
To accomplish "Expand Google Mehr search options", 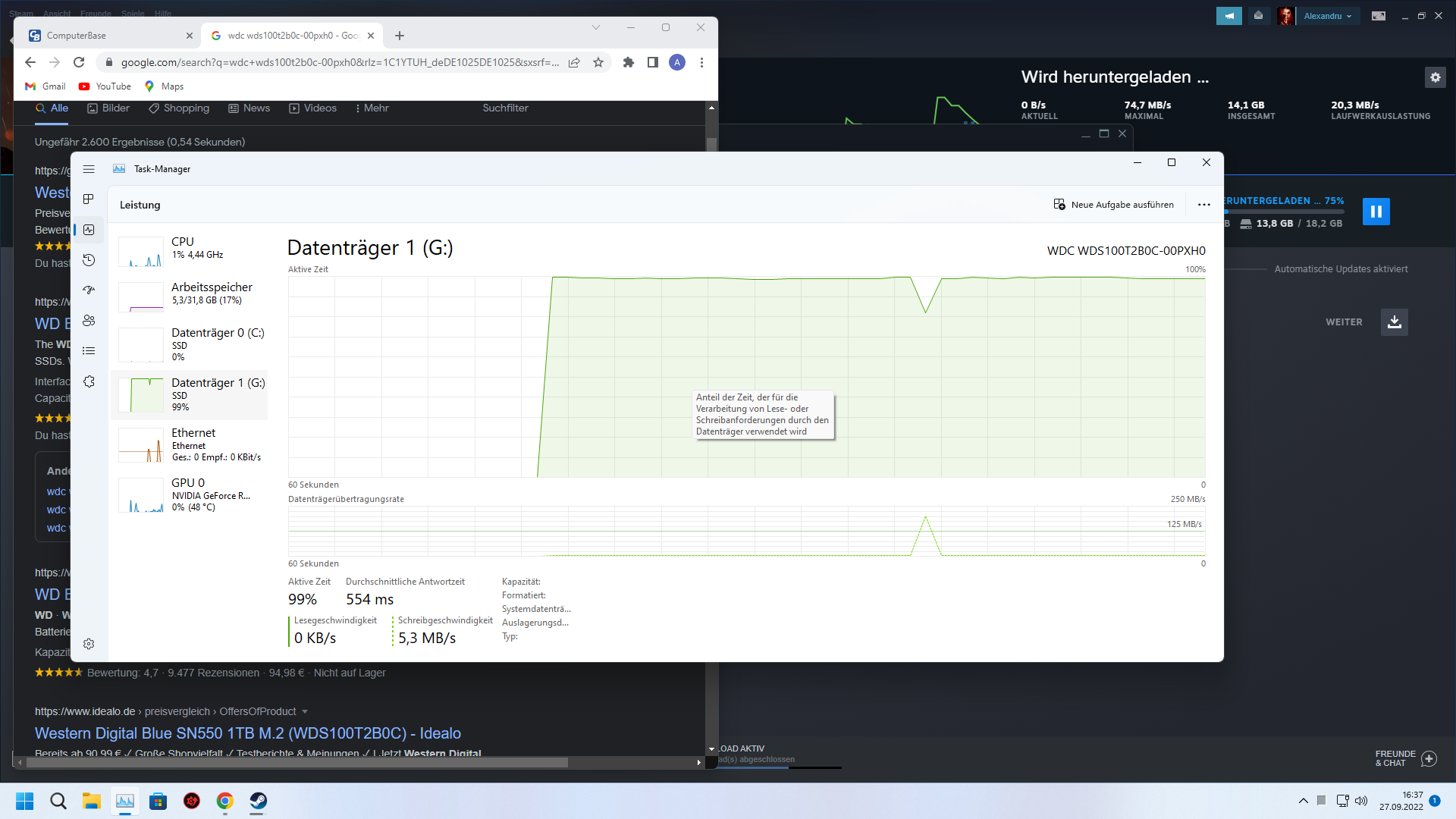I will [372, 108].
